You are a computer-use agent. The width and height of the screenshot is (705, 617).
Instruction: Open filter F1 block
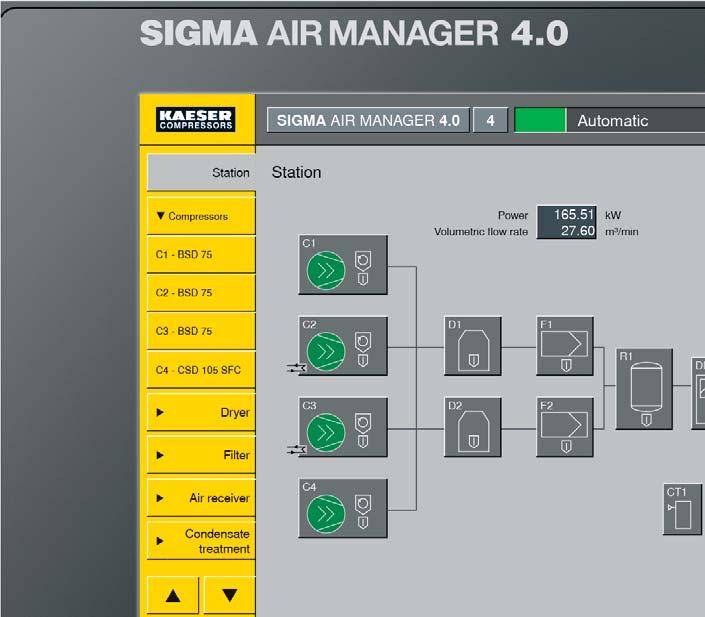[565, 345]
